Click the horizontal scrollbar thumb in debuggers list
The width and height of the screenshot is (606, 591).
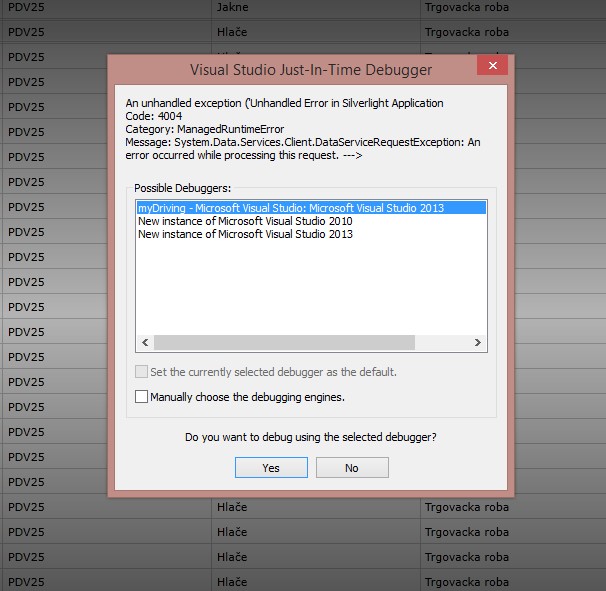pos(284,342)
